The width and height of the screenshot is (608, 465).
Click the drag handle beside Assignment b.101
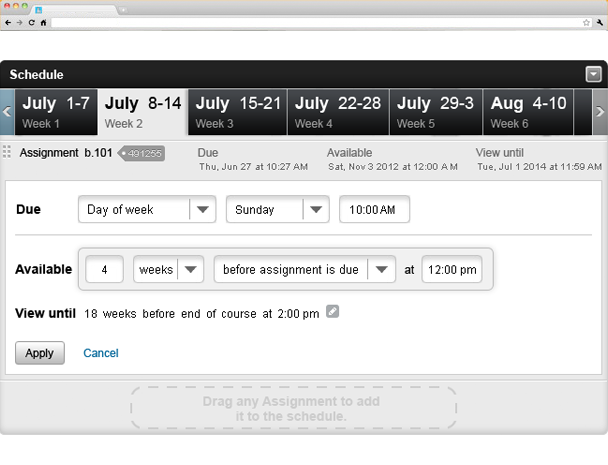tap(7, 152)
